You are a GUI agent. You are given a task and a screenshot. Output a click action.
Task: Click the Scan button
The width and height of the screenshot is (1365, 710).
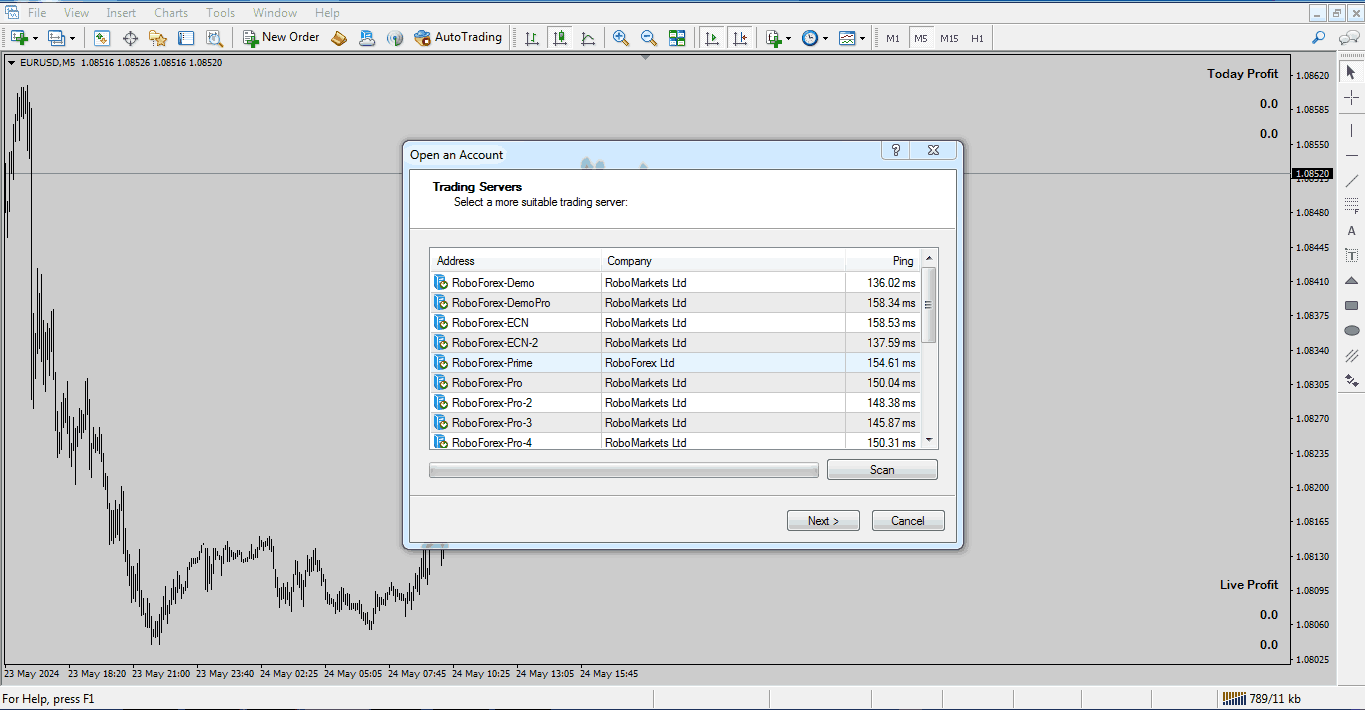coord(882,470)
